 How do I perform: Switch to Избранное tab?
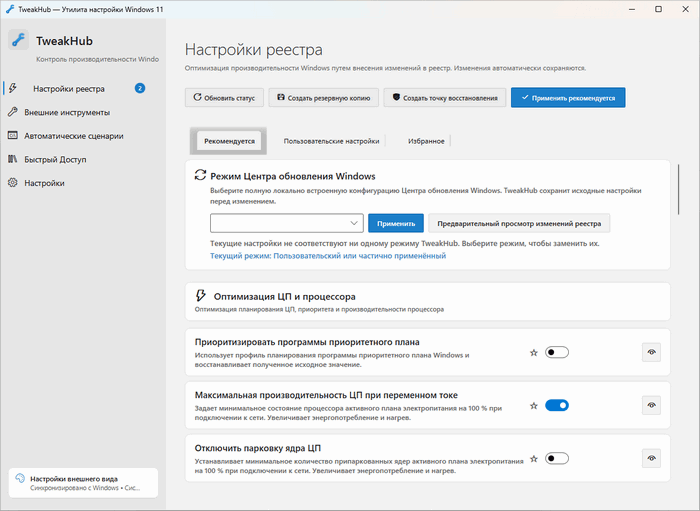[x=426, y=141]
